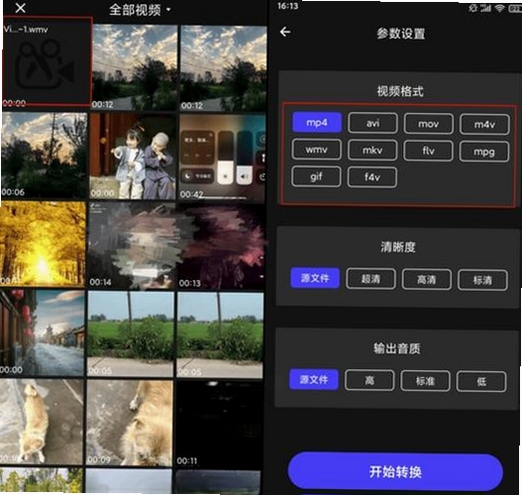Go back using the arrow in 参数设置
The width and height of the screenshot is (522, 495).
(285, 32)
